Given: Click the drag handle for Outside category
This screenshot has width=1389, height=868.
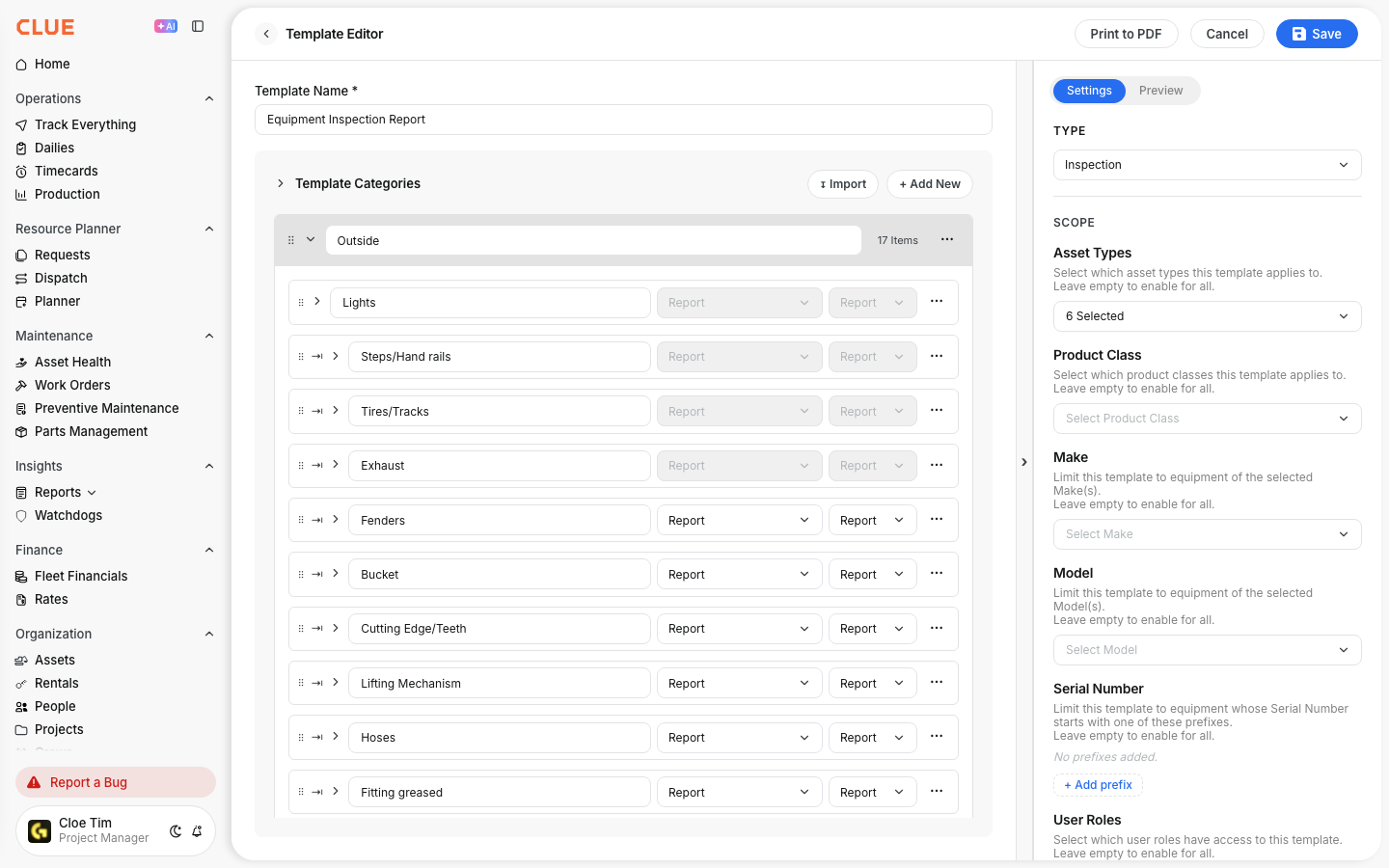Looking at the screenshot, I should click(x=291, y=240).
